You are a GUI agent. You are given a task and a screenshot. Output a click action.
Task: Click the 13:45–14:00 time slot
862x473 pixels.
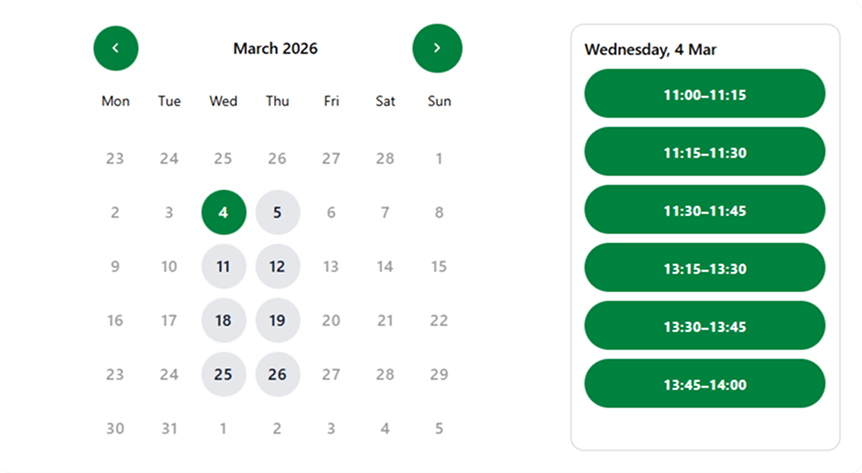pos(704,384)
